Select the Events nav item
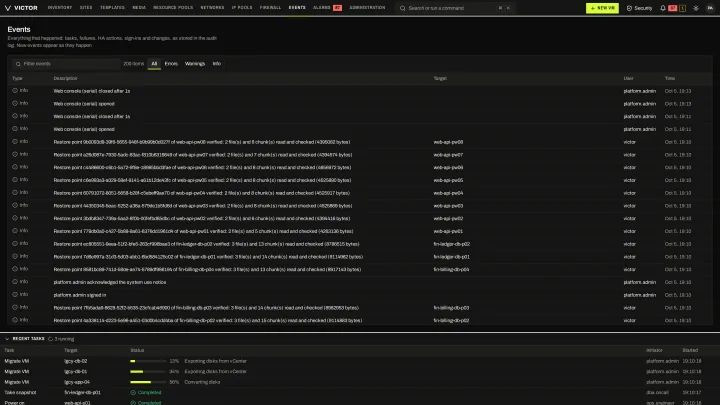The image size is (720, 405). point(297,8)
